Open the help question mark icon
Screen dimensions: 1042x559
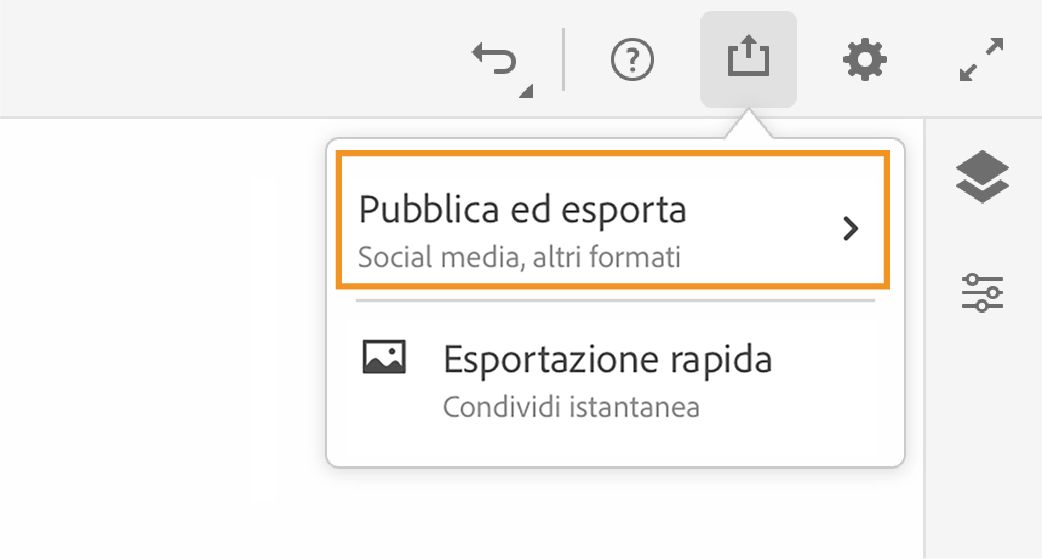[x=632, y=60]
